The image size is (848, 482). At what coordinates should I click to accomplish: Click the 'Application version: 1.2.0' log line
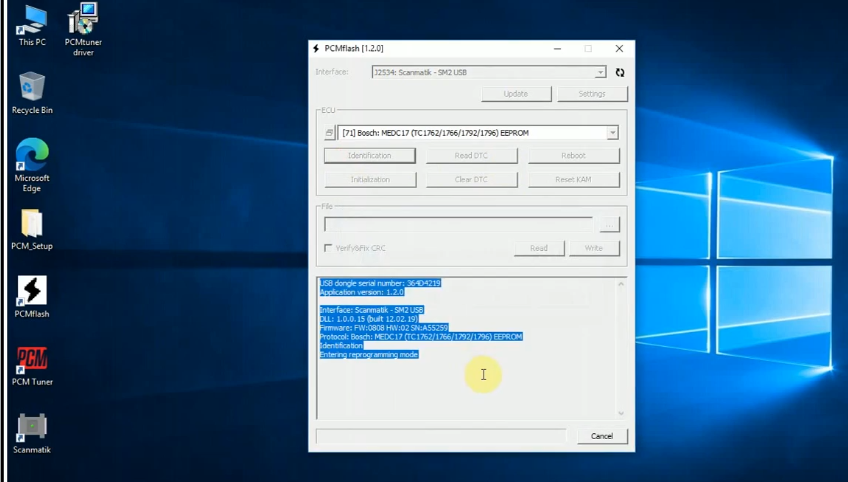(362, 292)
